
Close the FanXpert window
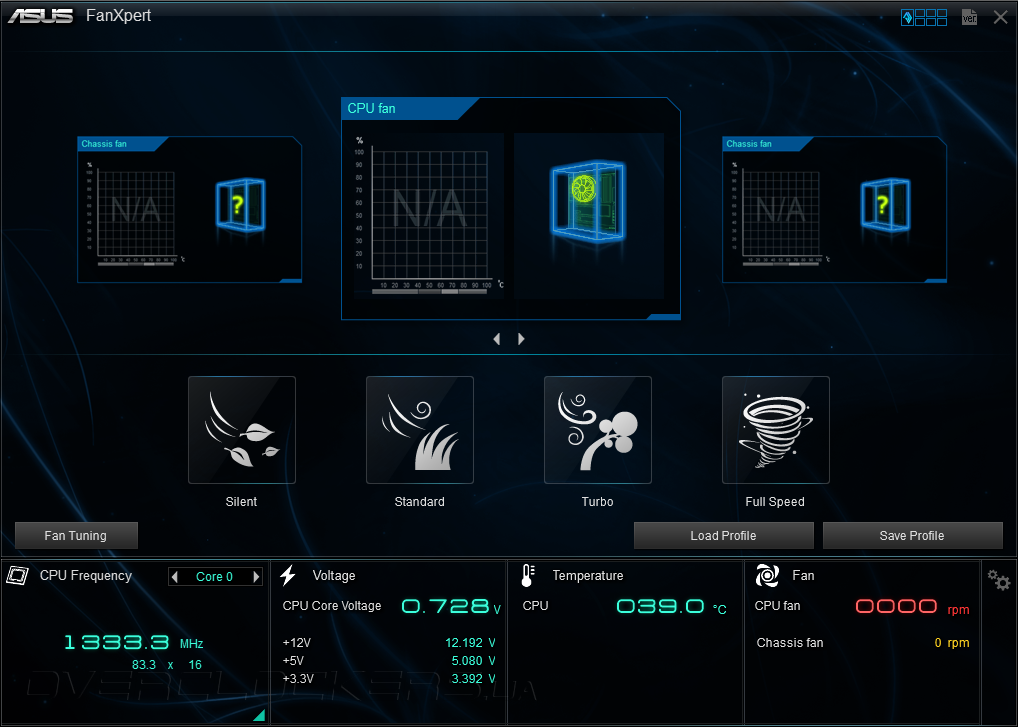pyautogui.click(x=1000, y=18)
